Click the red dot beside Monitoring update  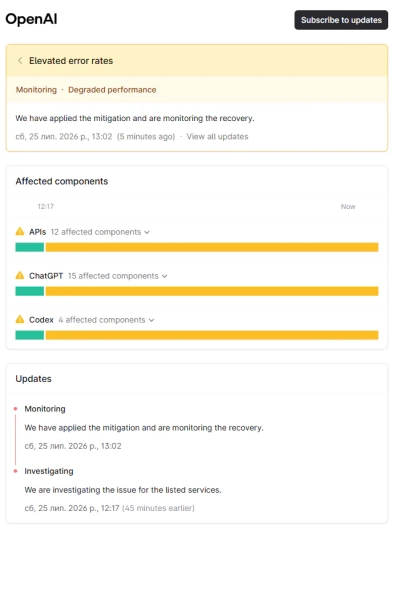click(15, 409)
